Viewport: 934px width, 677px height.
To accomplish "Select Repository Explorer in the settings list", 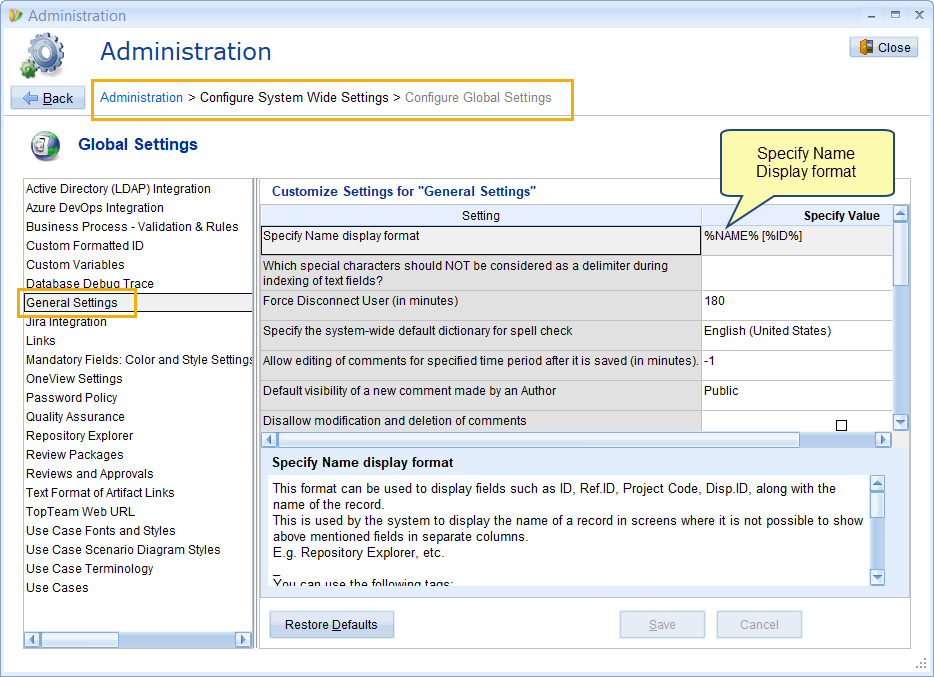I will click(79, 436).
